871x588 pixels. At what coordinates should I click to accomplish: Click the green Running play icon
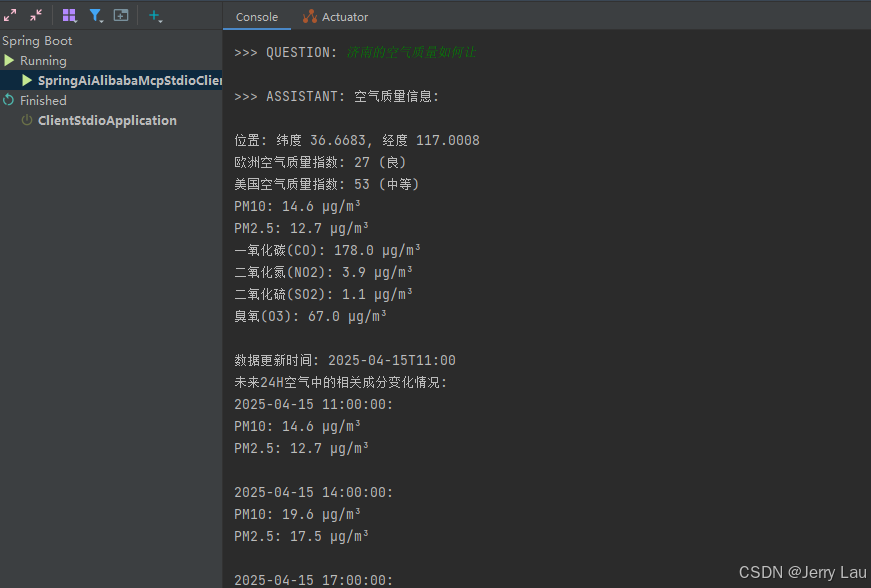(9, 60)
